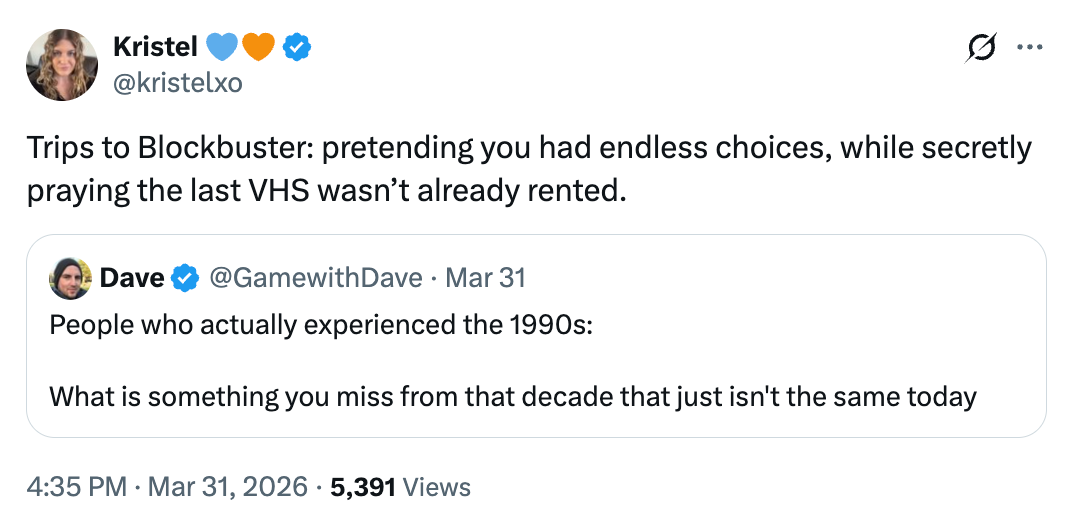Click the '4:35 PM' post time
This screenshot has width=1070, height=532.
[76, 487]
